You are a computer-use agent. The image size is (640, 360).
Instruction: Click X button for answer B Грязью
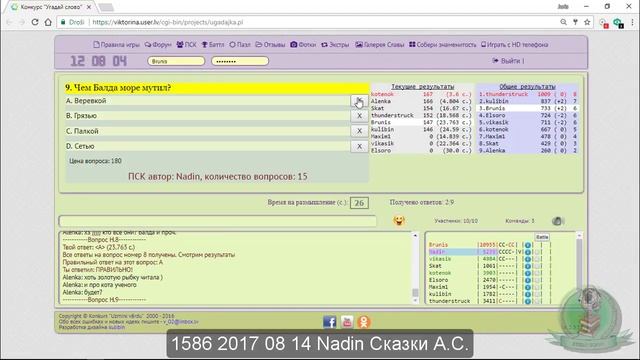point(359,116)
